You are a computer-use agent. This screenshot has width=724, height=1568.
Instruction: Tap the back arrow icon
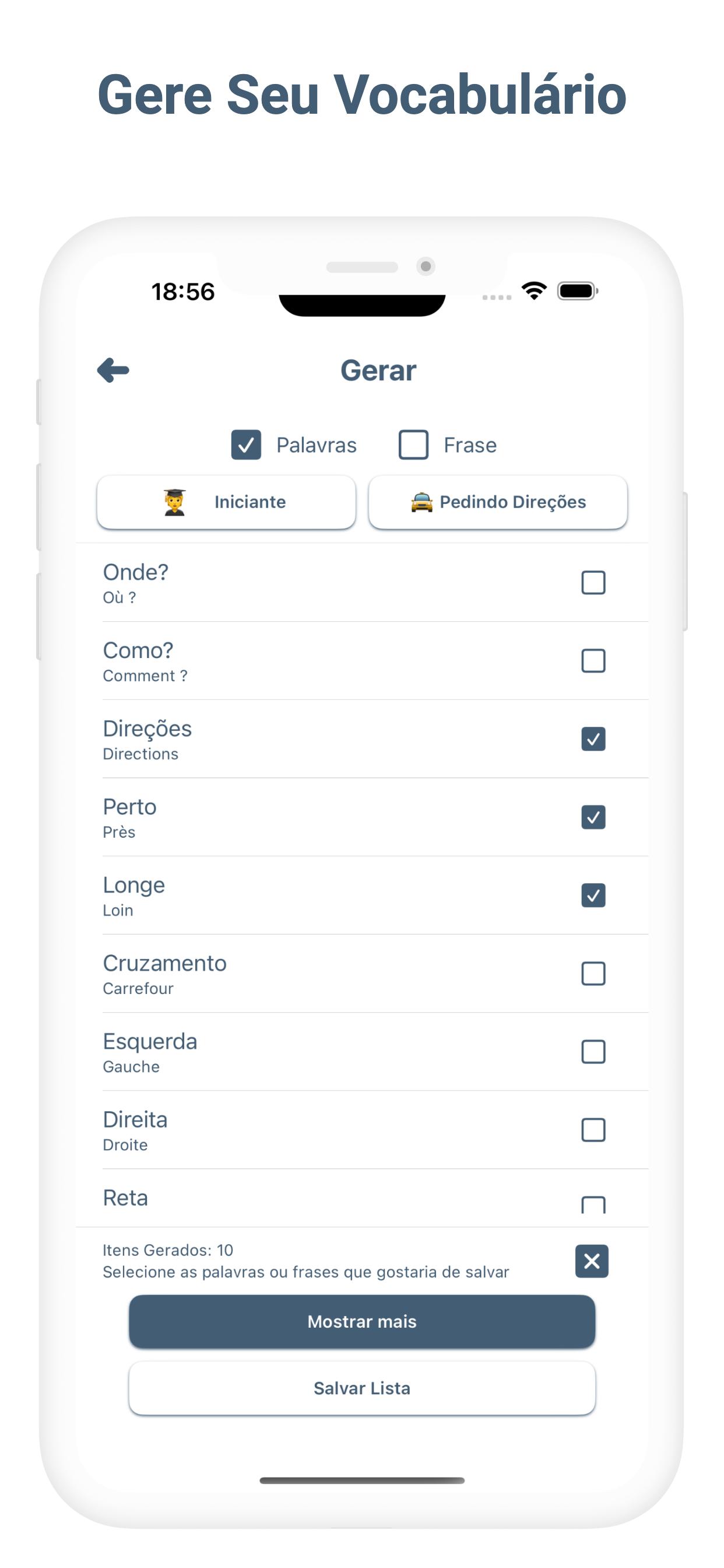pos(113,370)
